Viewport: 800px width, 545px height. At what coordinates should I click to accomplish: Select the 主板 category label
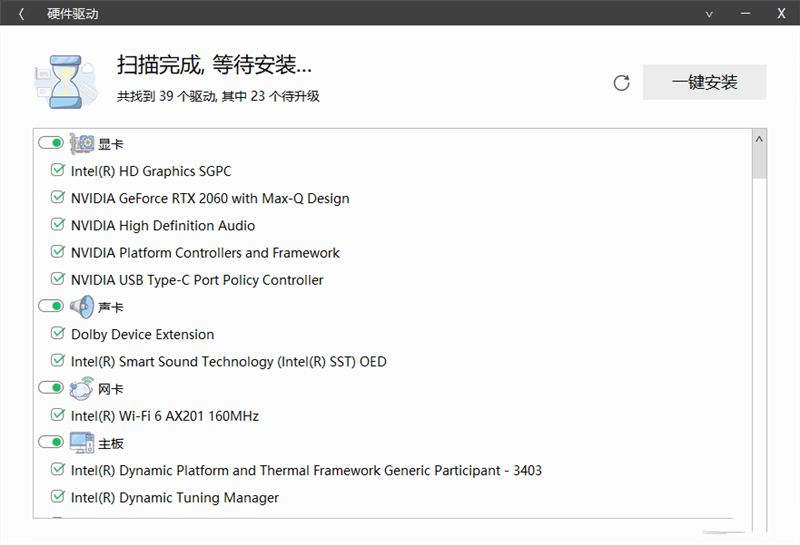[111, 443]
